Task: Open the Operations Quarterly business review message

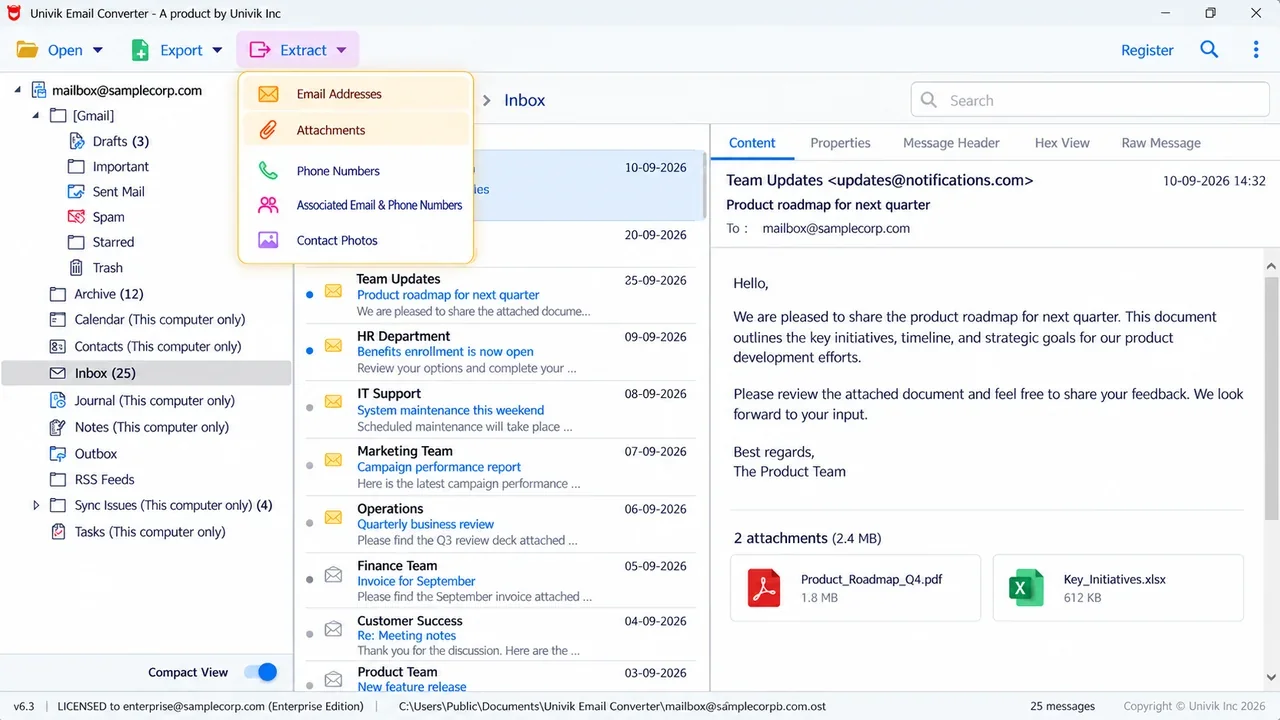Action: tap(500, 524)
